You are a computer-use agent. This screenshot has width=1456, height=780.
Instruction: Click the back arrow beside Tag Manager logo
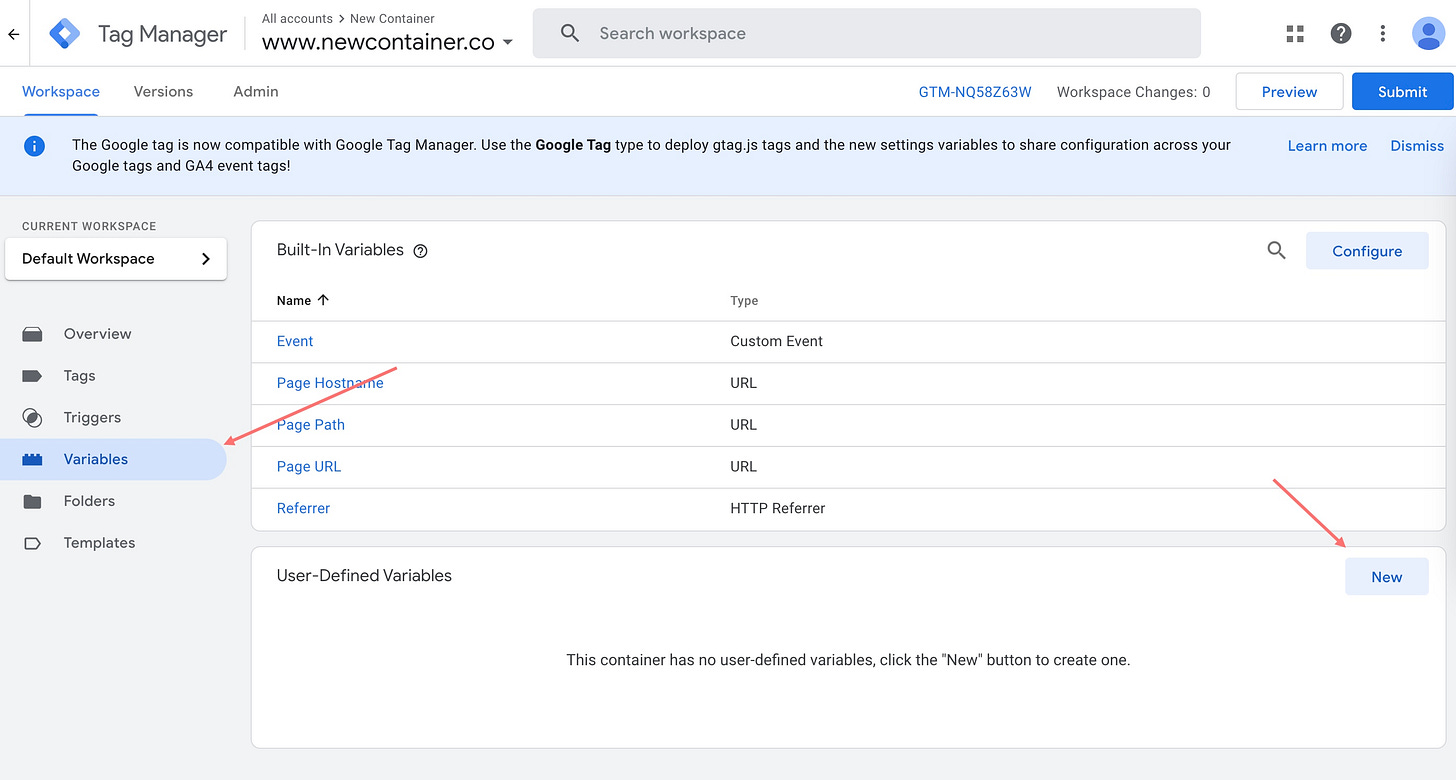click(x=14, y=34)
